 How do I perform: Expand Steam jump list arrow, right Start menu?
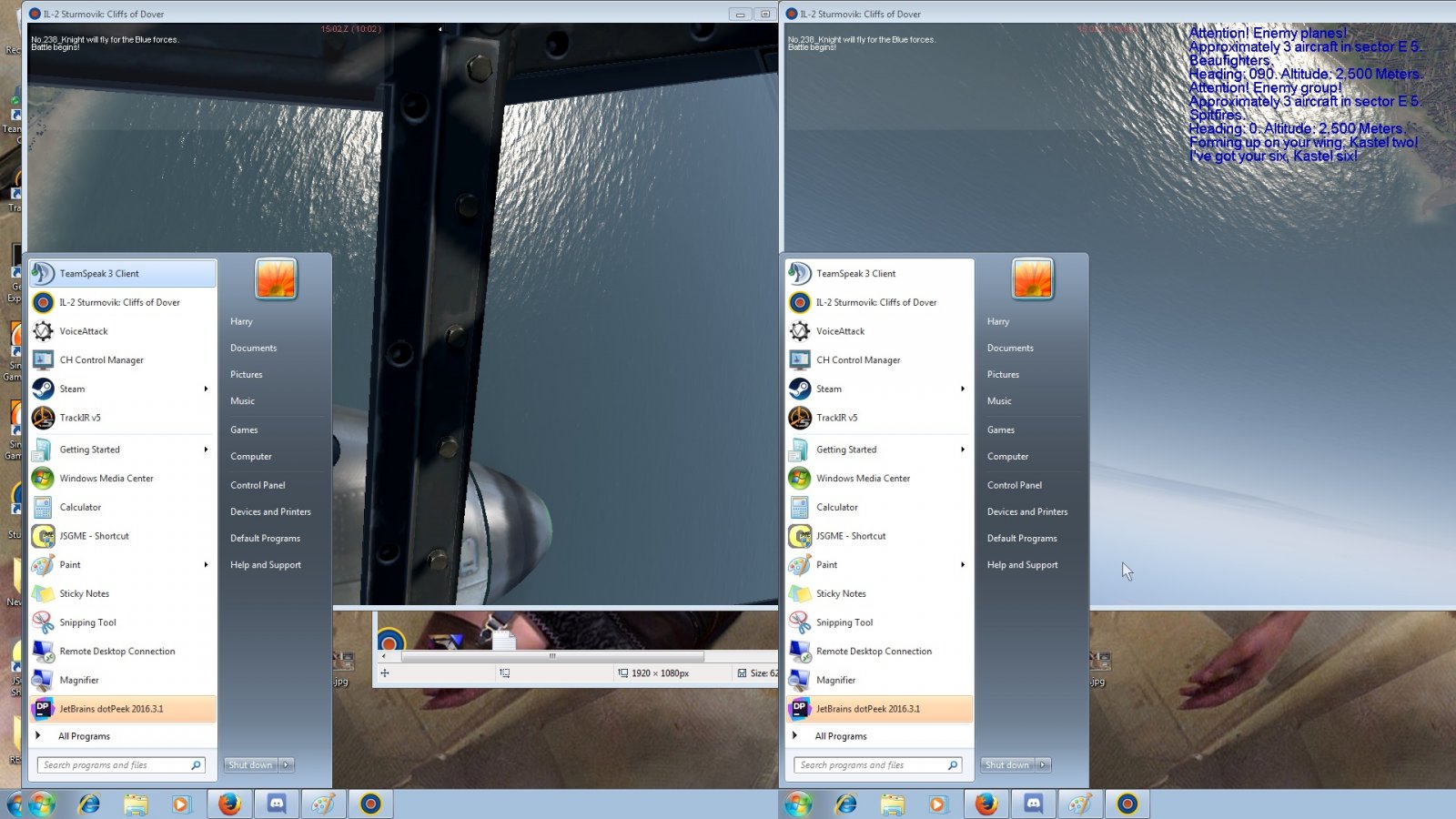(x=963, y=389)
